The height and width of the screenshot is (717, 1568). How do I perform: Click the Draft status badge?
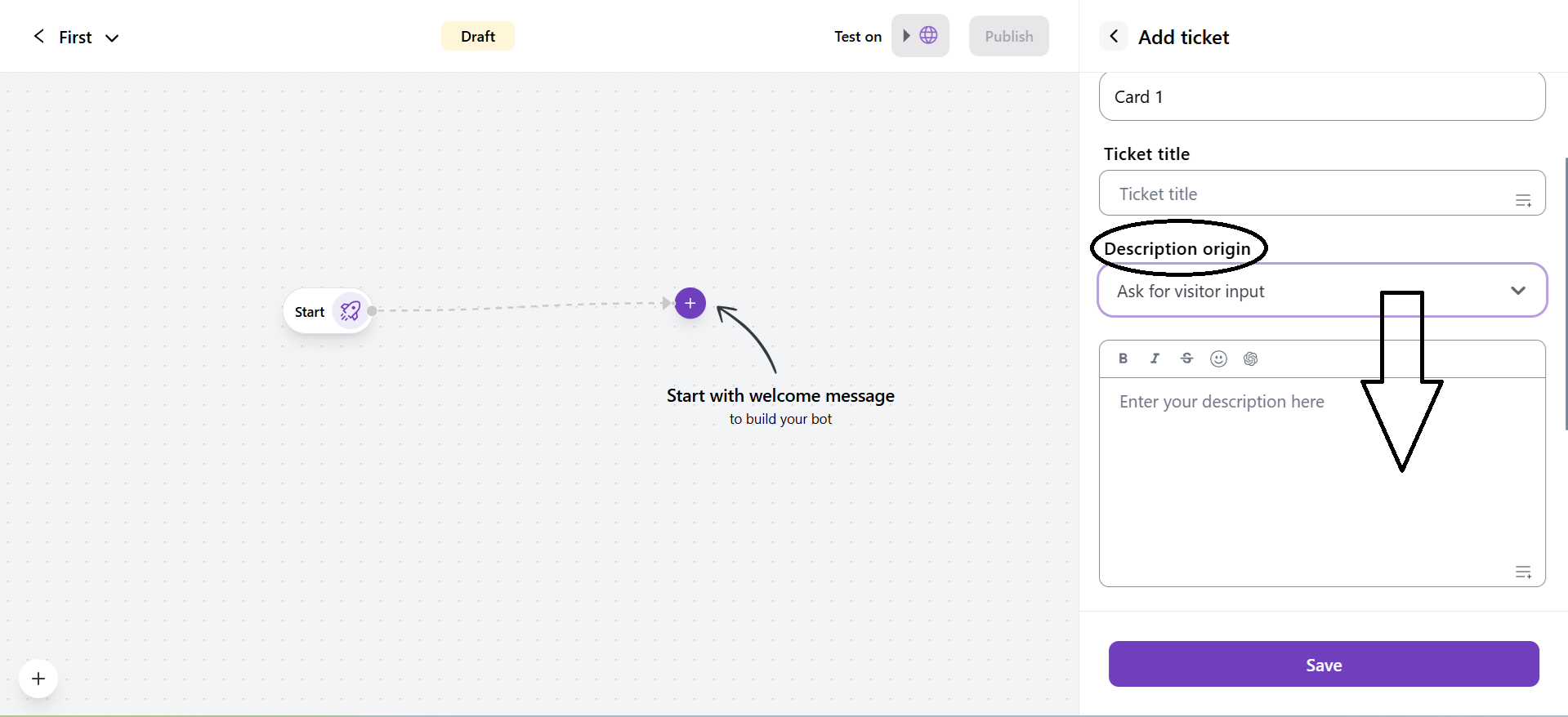477,36
